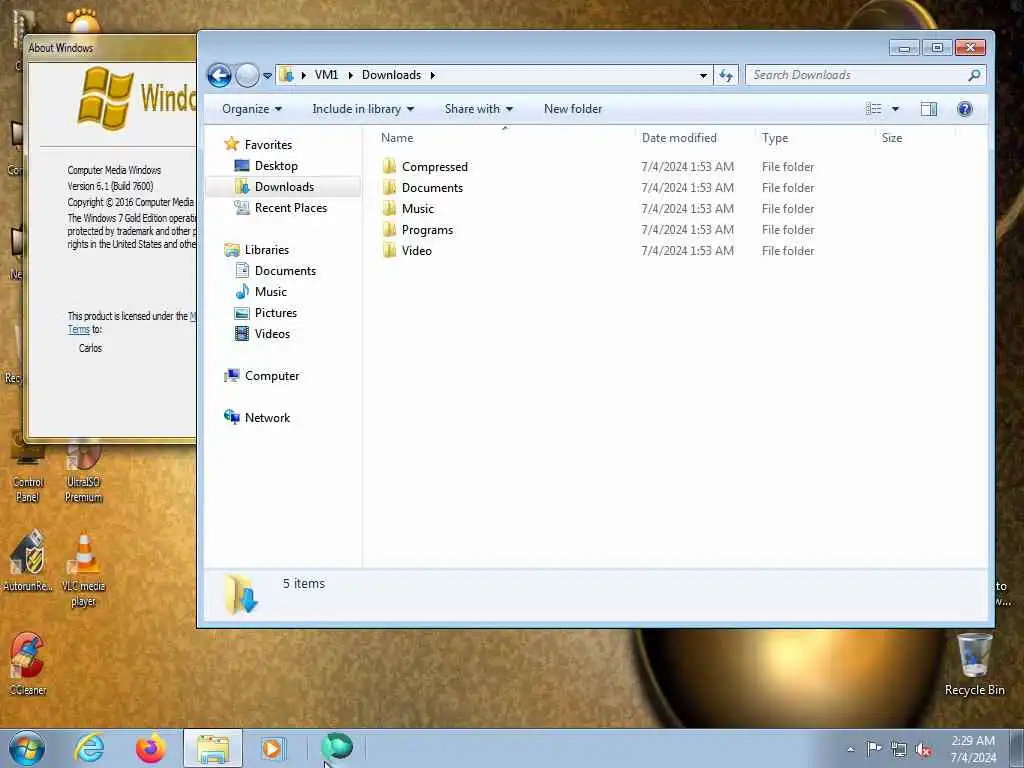The width and height of the screenshot is (1024, 768).
Task: Open address bar previous locations dropdown
Action: 703,76
